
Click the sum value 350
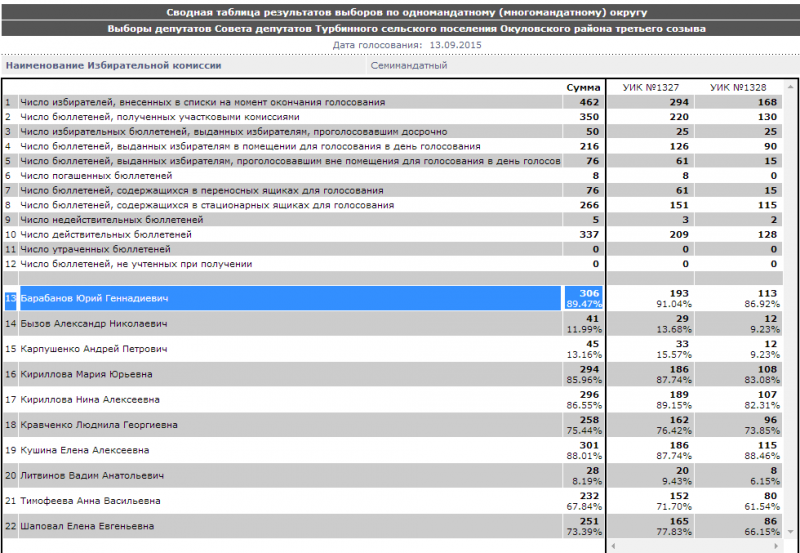coord(589,117)
